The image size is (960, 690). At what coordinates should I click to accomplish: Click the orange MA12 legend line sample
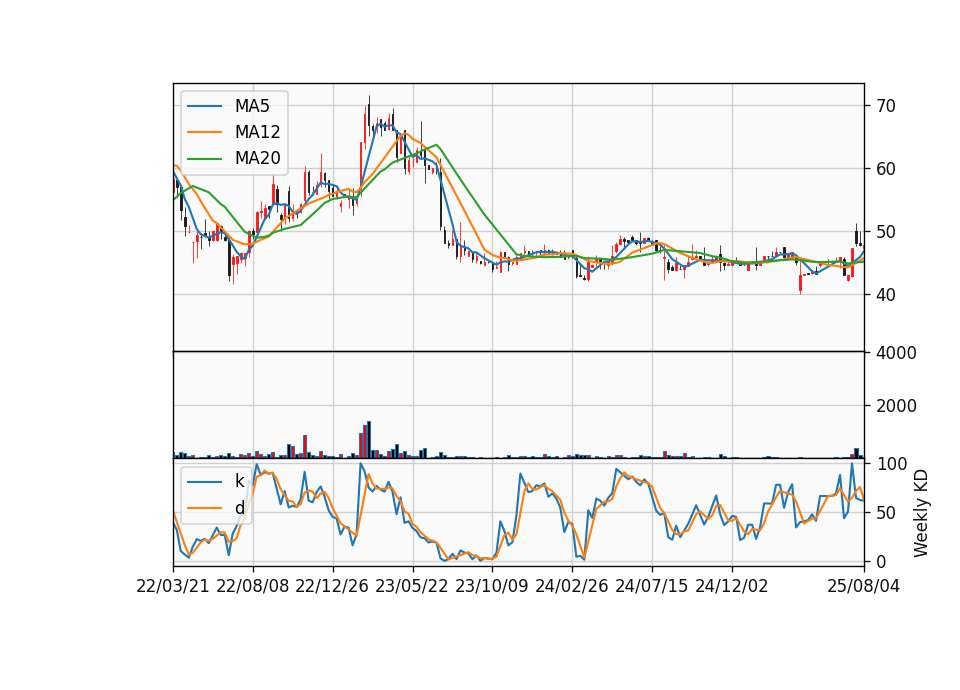pos(204,132)
